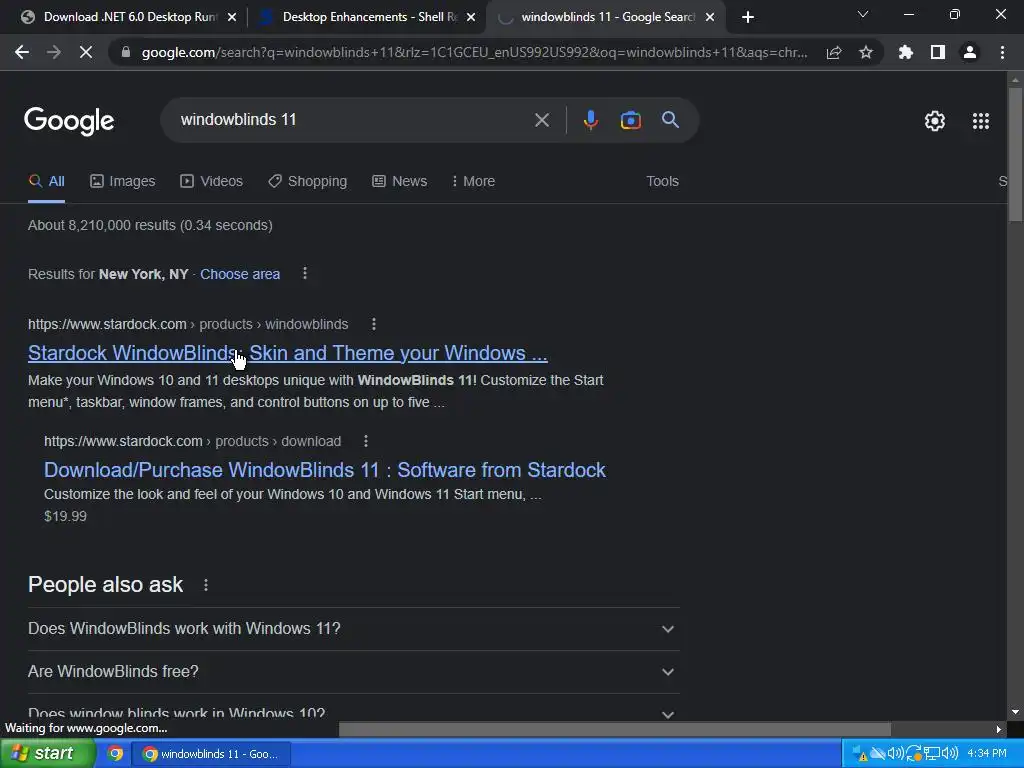Switch to Desktop Enhancements - Shell tab
1024x768 pixels.
point(366,17)
